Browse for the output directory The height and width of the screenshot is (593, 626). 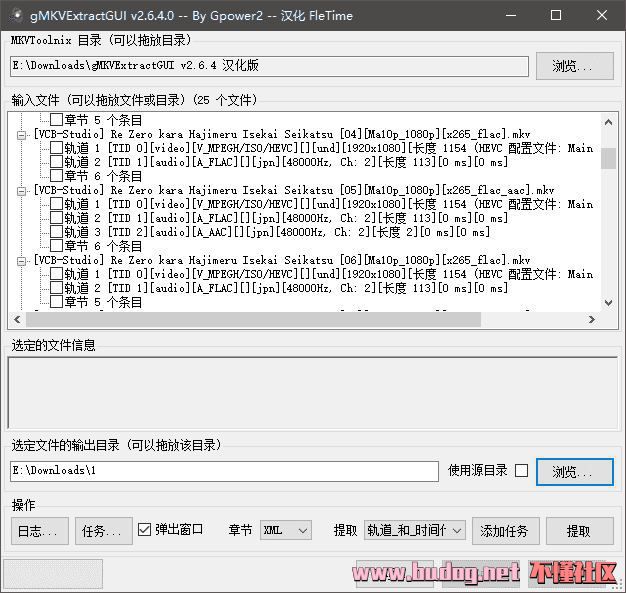pyautogui.click(x=577, y=472)
